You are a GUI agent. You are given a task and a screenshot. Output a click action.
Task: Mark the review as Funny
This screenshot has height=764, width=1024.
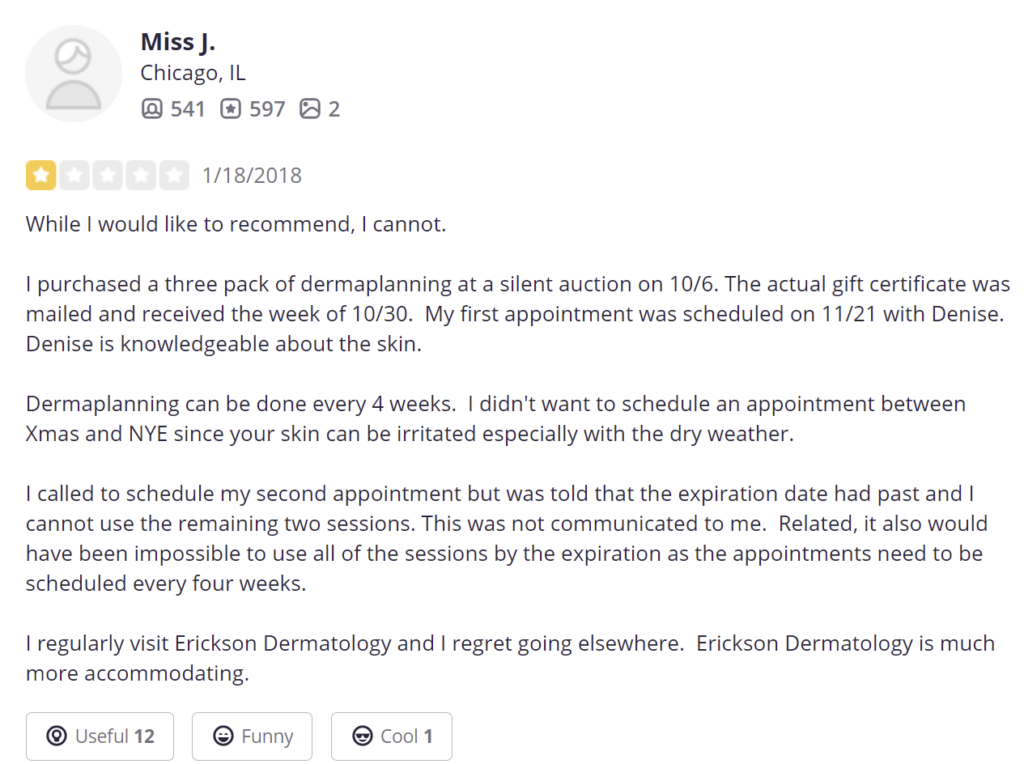(x=252, y=736)
